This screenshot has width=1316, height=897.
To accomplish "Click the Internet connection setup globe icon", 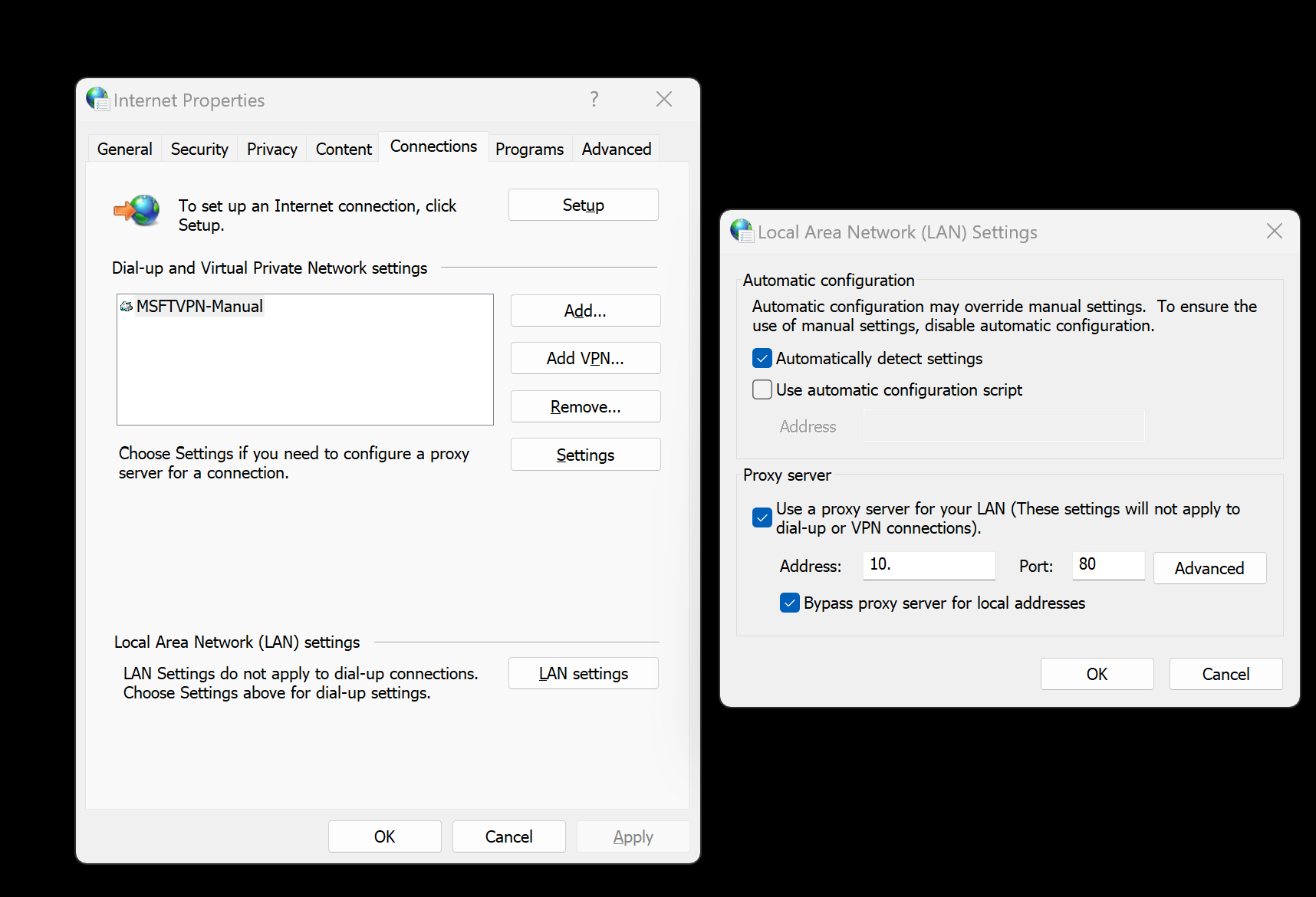I will click(x=137, y=210).
